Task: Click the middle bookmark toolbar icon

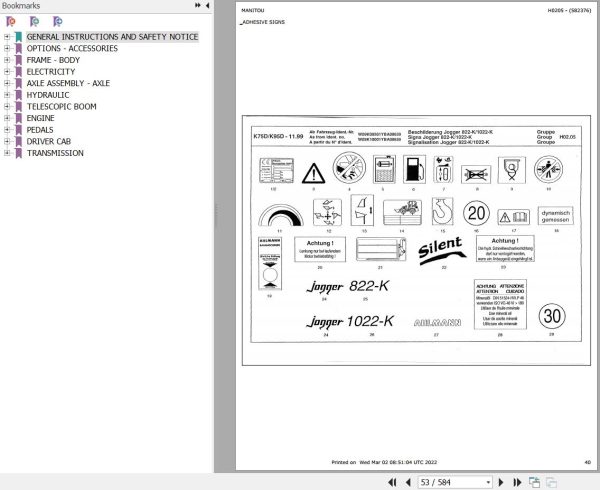Action: click(x=34, y=21)
